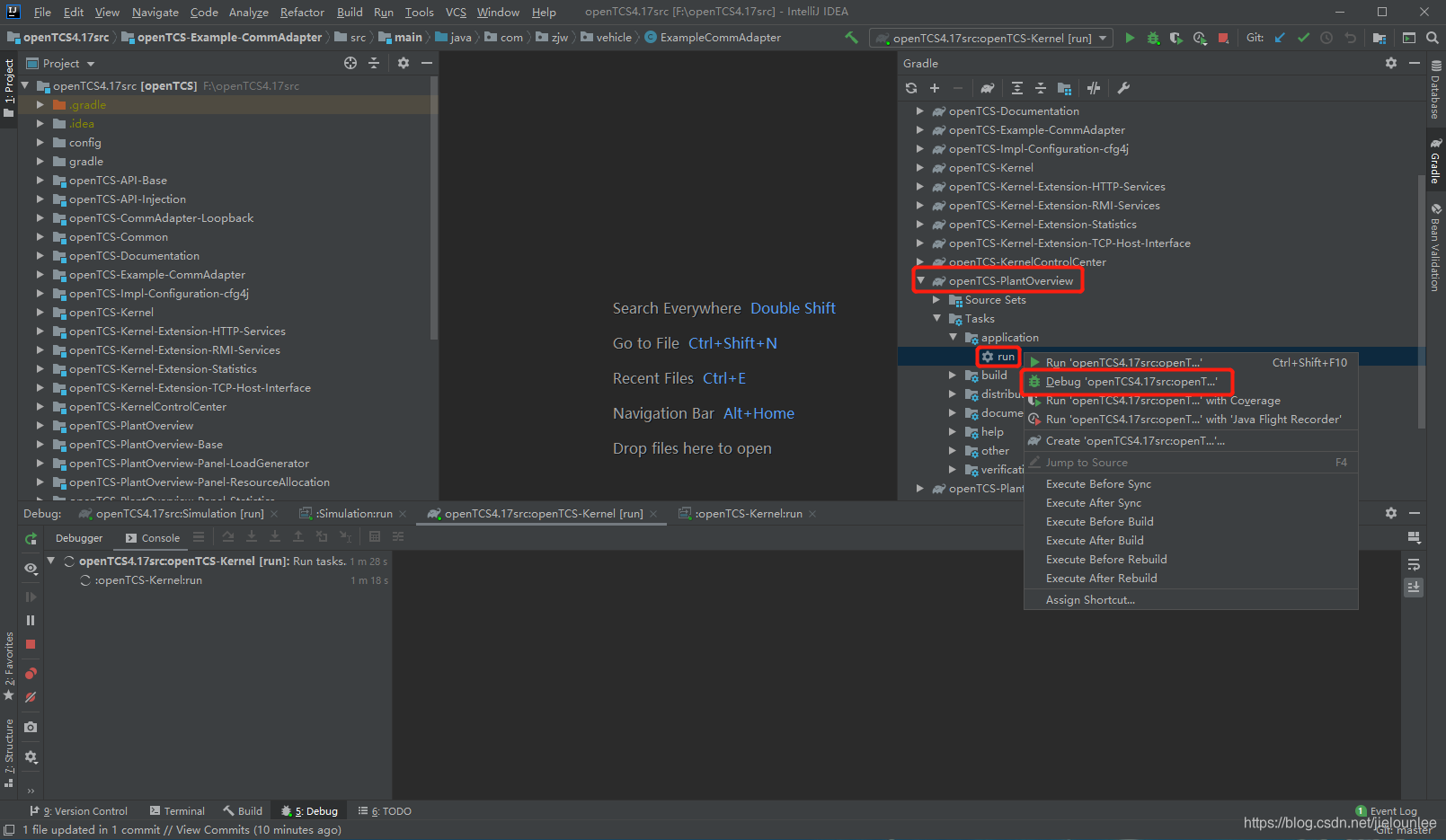The height and width of the screenshot is (840, 1446).
Task: Expand openTCS-Kernel module in Project tree
Action: click(40, 312)
